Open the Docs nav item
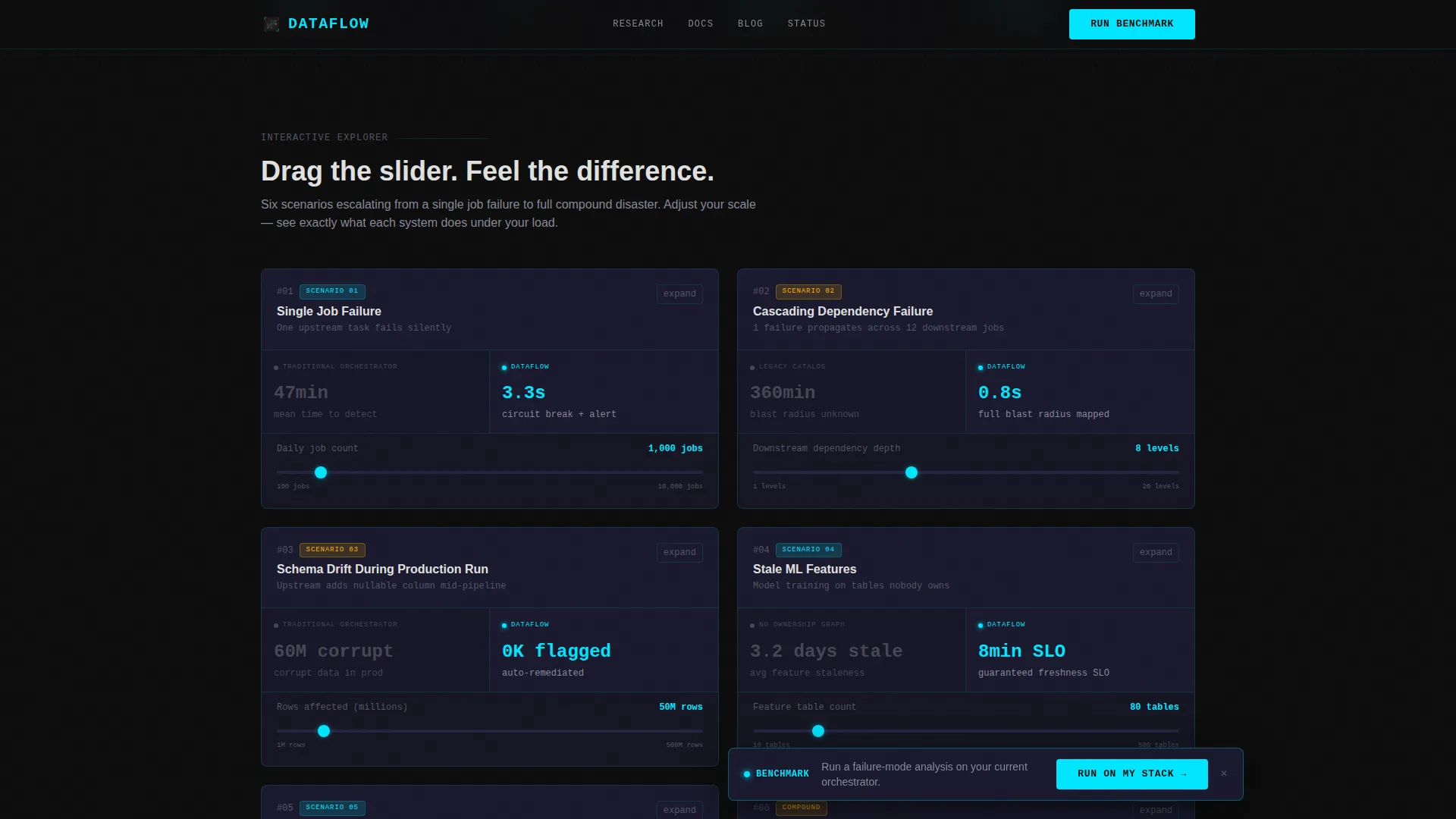The width and height of the screenshot is (1456, 819). [x=700, y=24]
